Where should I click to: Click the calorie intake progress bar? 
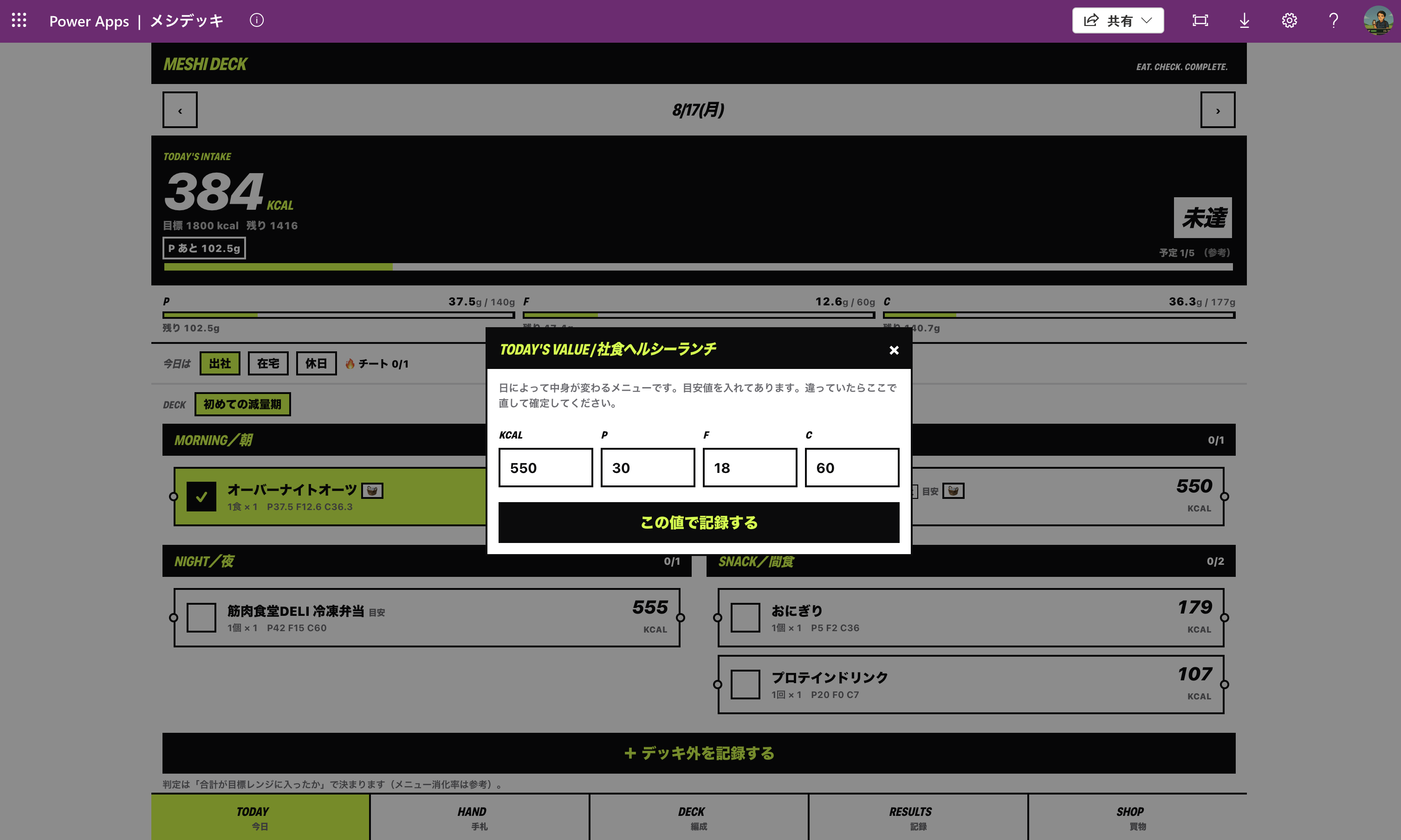click(699, 266)
